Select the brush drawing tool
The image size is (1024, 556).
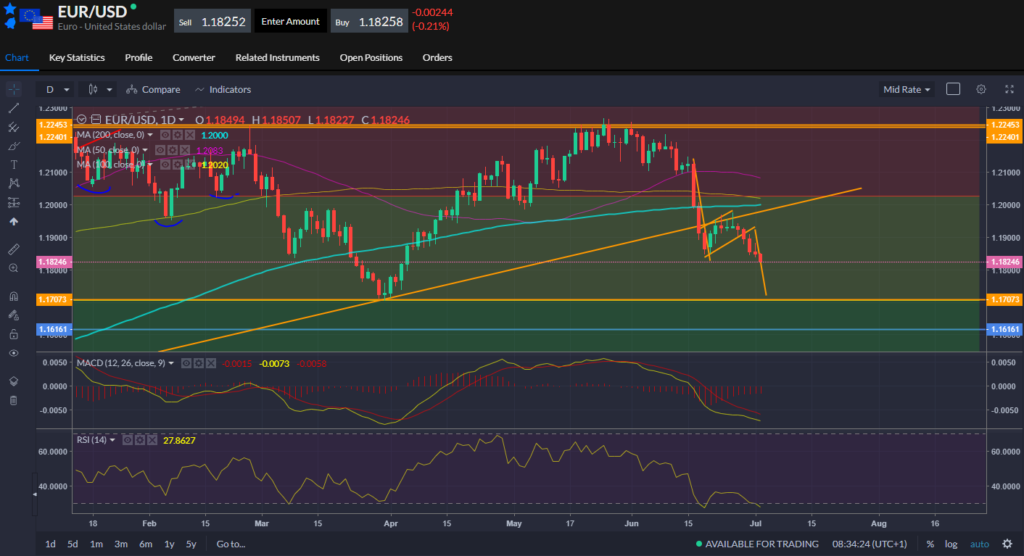14,146
